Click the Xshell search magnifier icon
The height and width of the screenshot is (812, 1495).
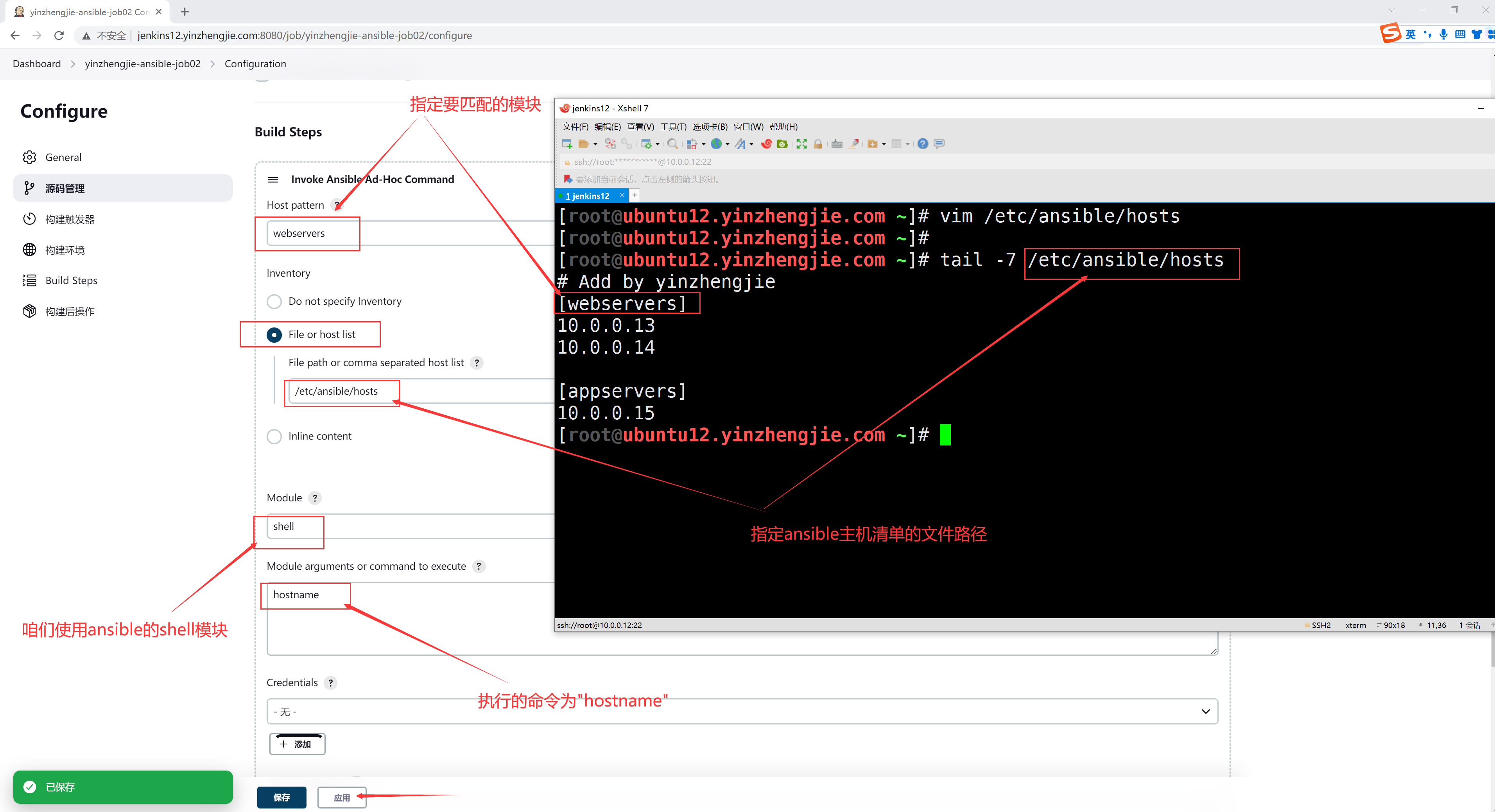pos(672,144)
